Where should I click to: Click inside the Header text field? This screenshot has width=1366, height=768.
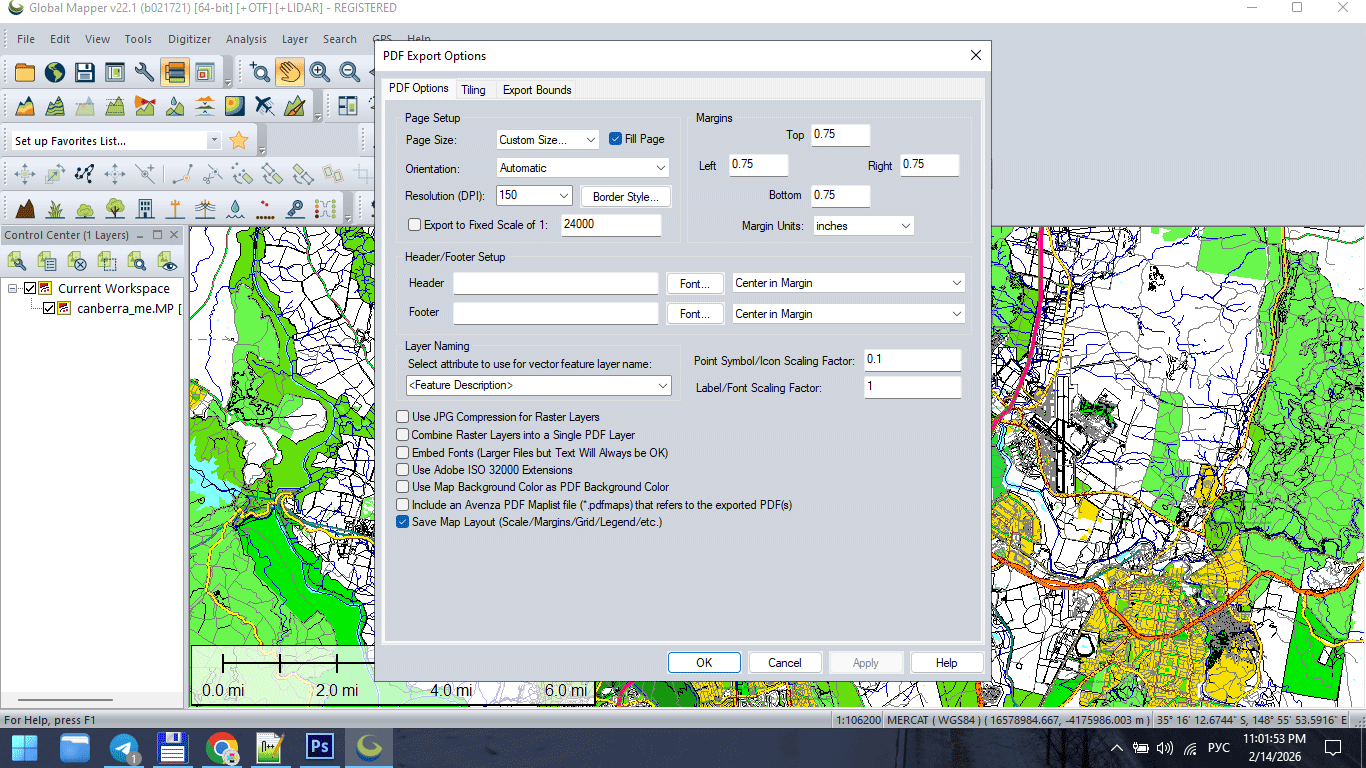coord(555,283)
